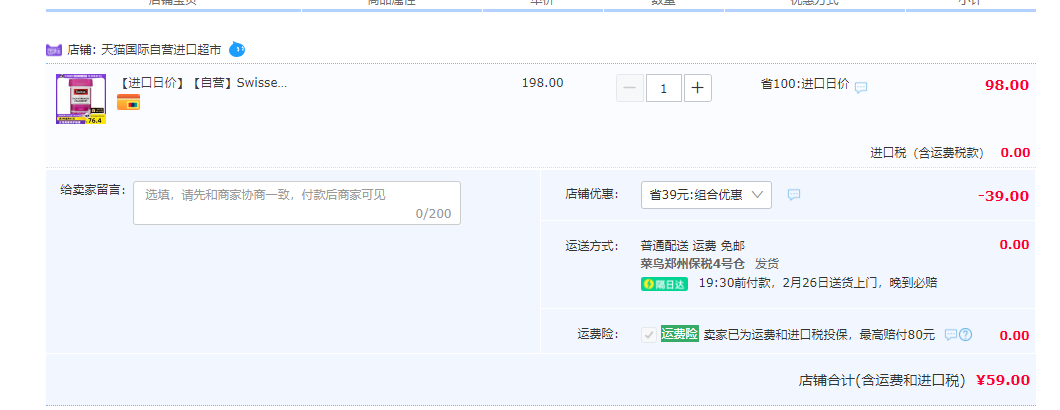
Task: Click unit price 198.00
Action: tap(542, 83)
